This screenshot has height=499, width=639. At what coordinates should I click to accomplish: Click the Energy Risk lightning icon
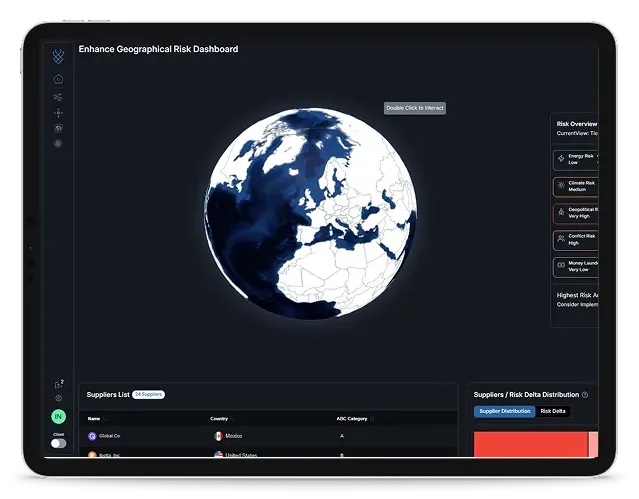(561, 158)
